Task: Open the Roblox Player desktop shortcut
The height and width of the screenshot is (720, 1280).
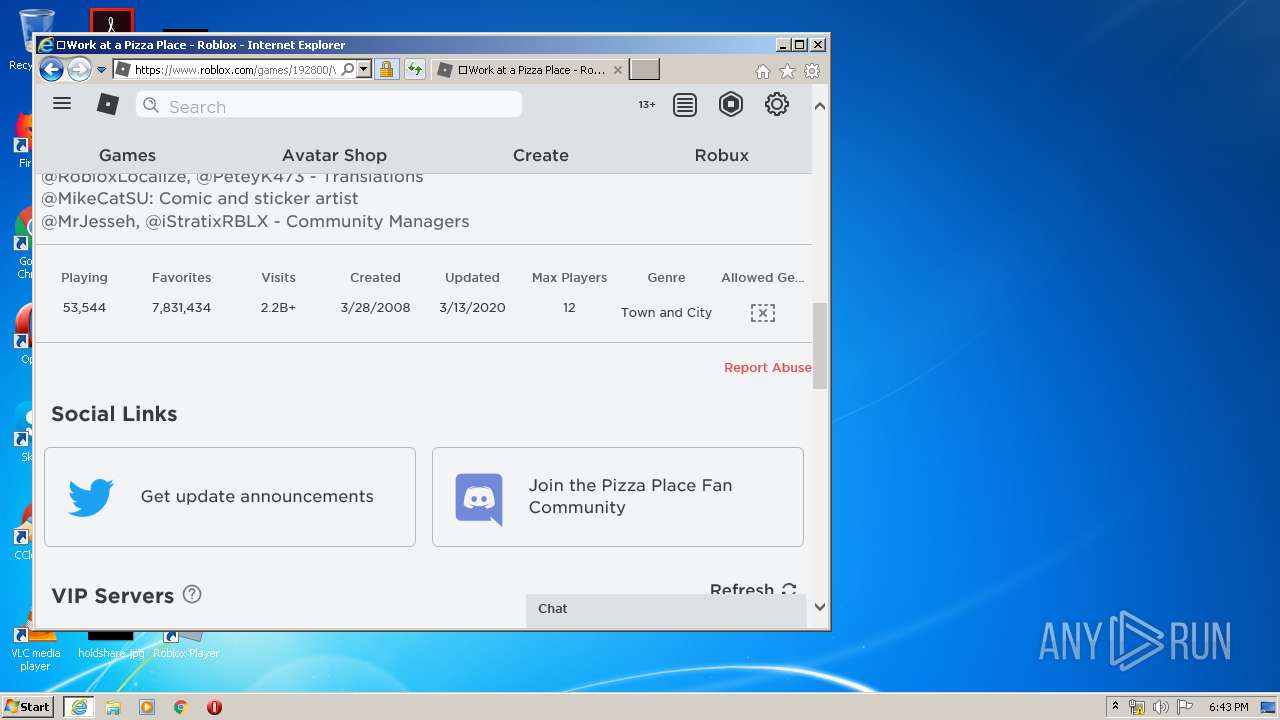Action: pos(186,643)
